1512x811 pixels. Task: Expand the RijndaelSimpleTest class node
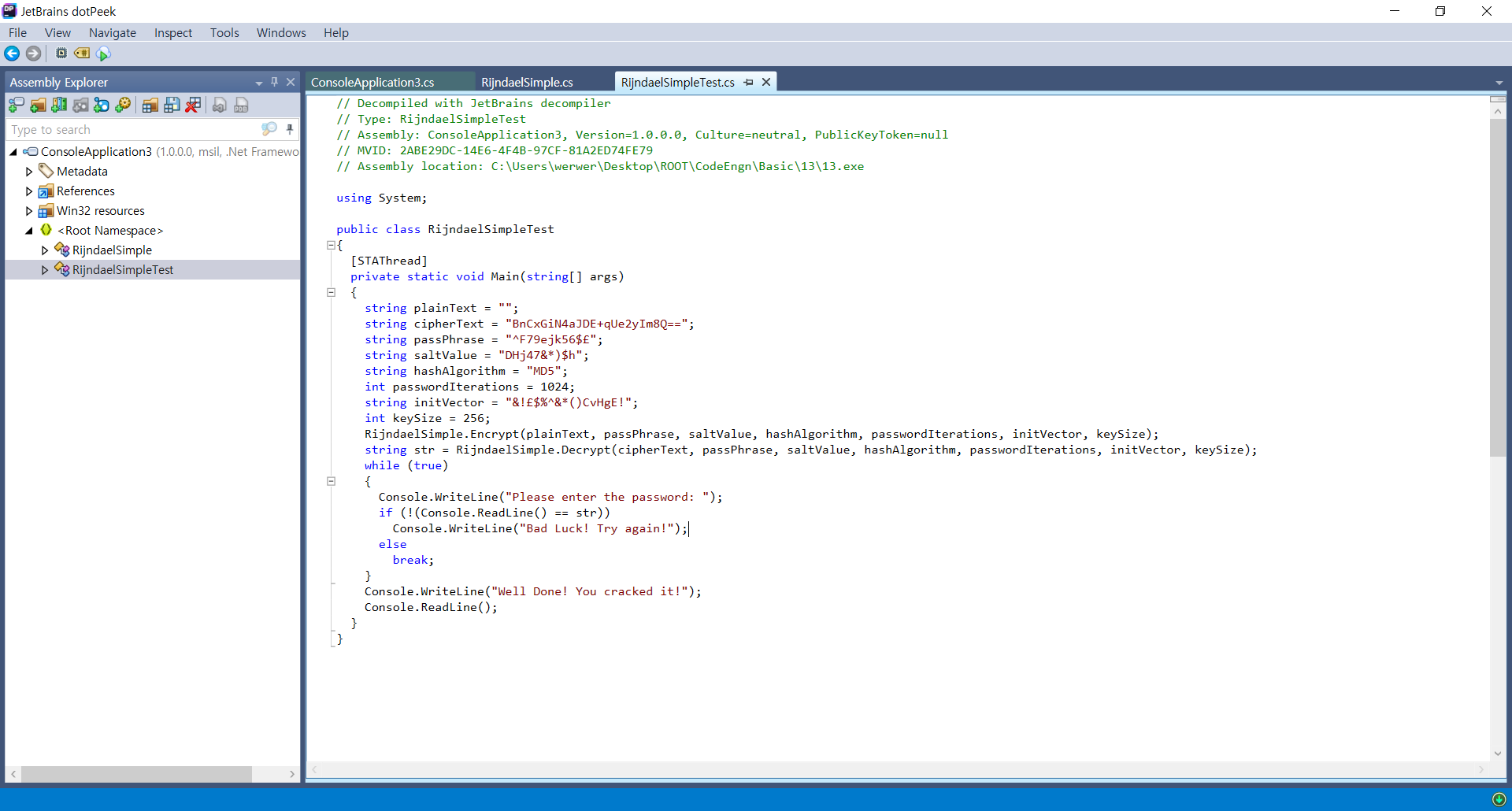[45, 269]
